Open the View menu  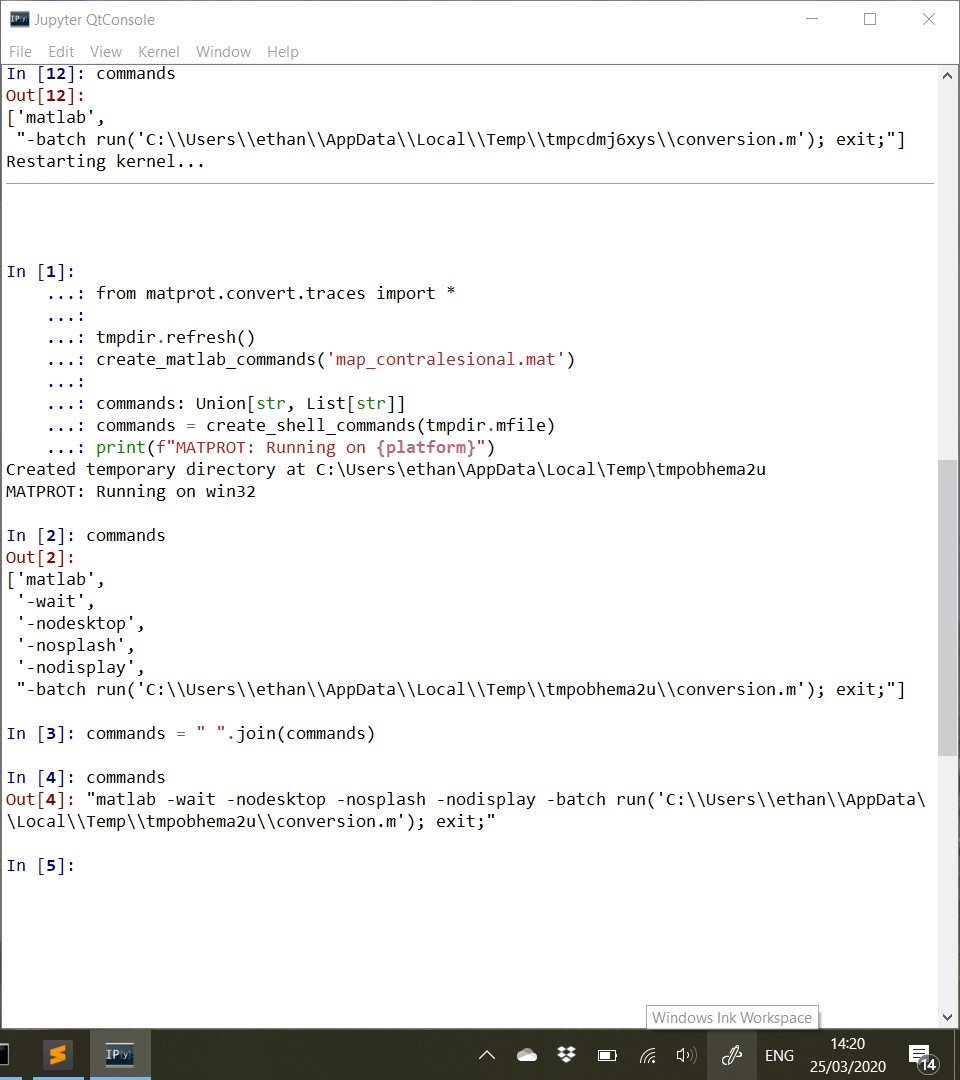(106, 52)
